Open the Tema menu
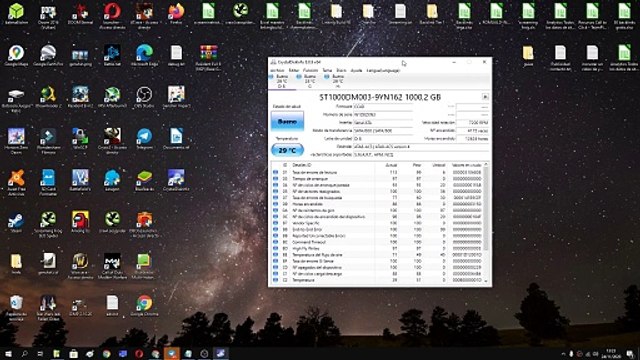The height and width of the screenshot is (360, 640). (327, 71)
